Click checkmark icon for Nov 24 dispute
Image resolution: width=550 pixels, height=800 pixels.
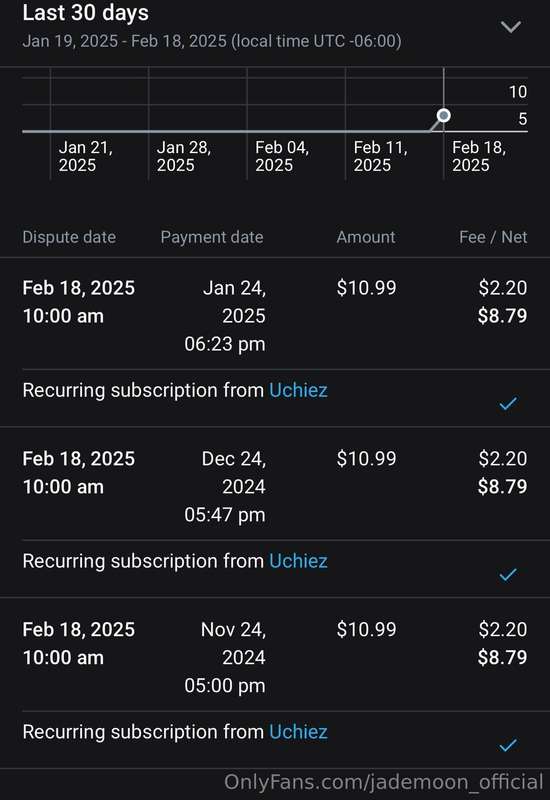pyautogui.click(x=508, y=745)
